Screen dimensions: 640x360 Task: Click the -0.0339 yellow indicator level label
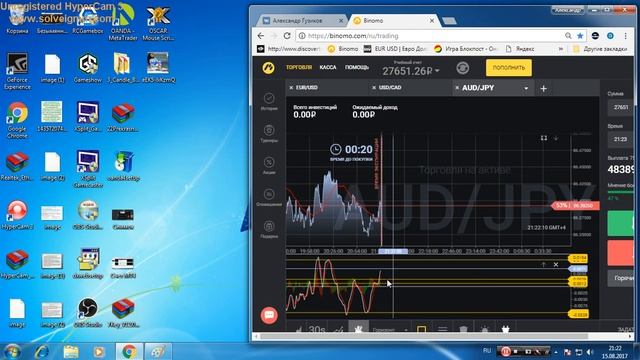tap(578, 314)
